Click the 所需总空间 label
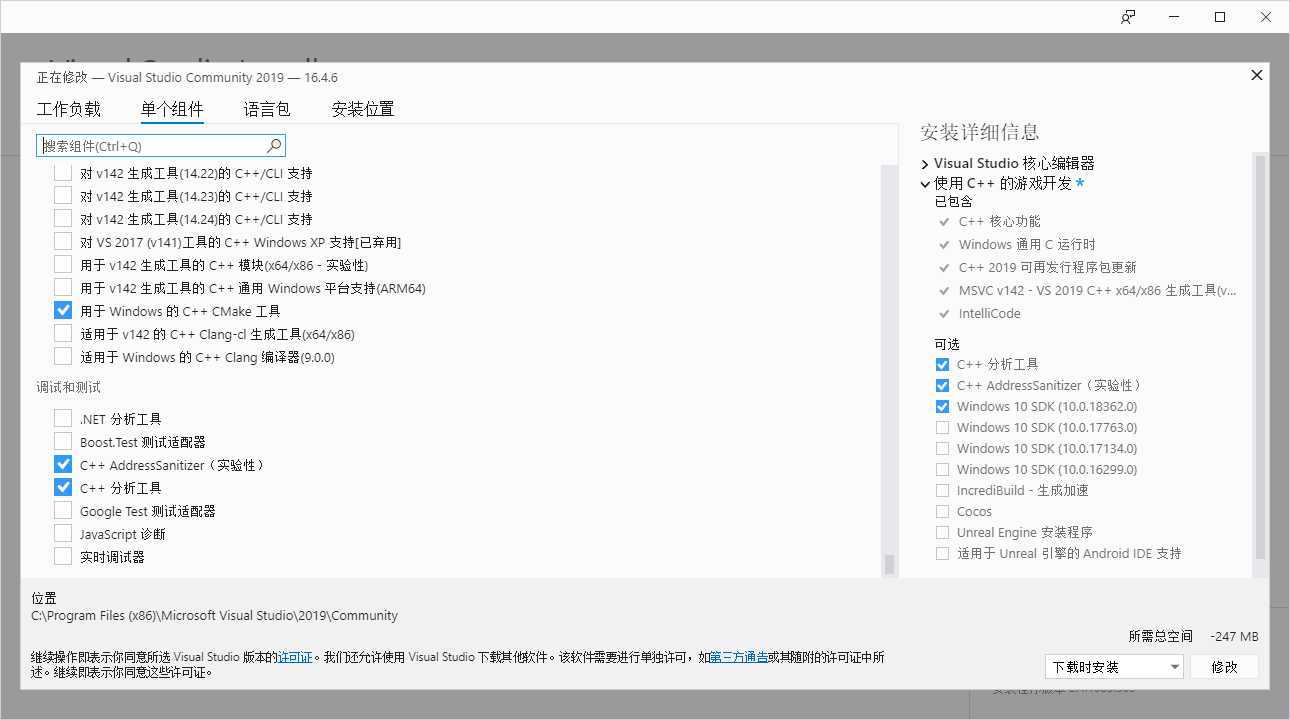This screenshot has height=720, width=1290. tap(1160, 636)
